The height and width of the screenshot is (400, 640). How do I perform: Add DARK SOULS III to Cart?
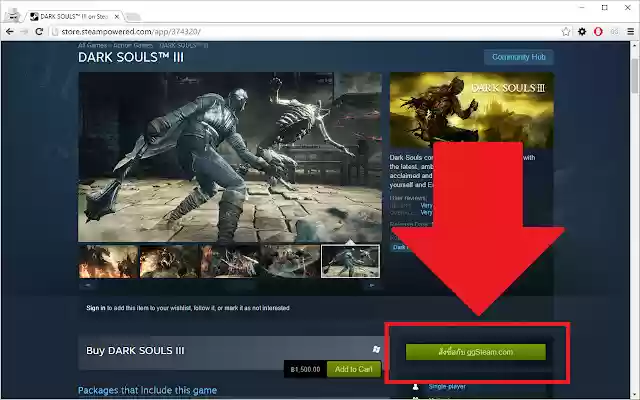[353, 369]
